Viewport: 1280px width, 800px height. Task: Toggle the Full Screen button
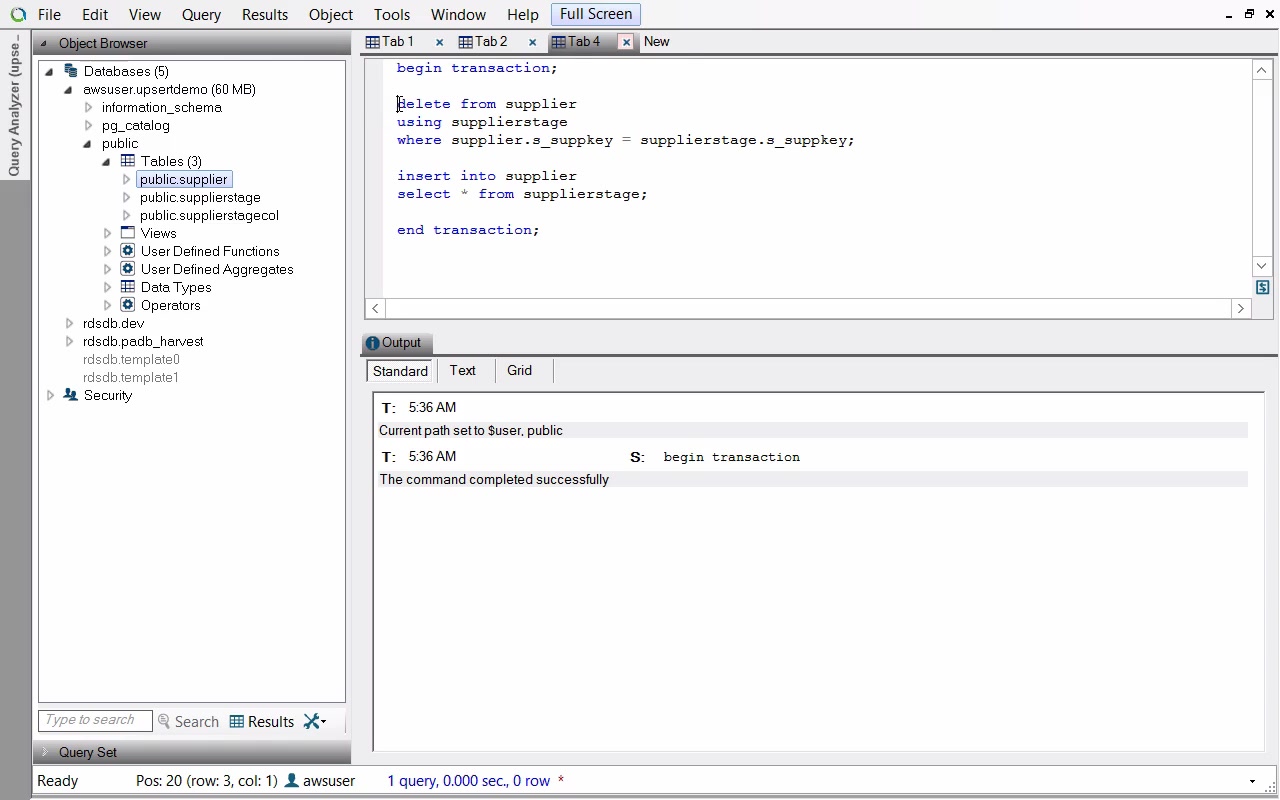pyautogui.click(x=595, y=14)
